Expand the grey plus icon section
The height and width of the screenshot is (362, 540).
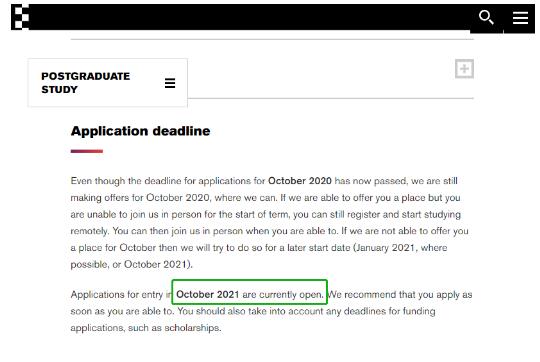(464, 69)
